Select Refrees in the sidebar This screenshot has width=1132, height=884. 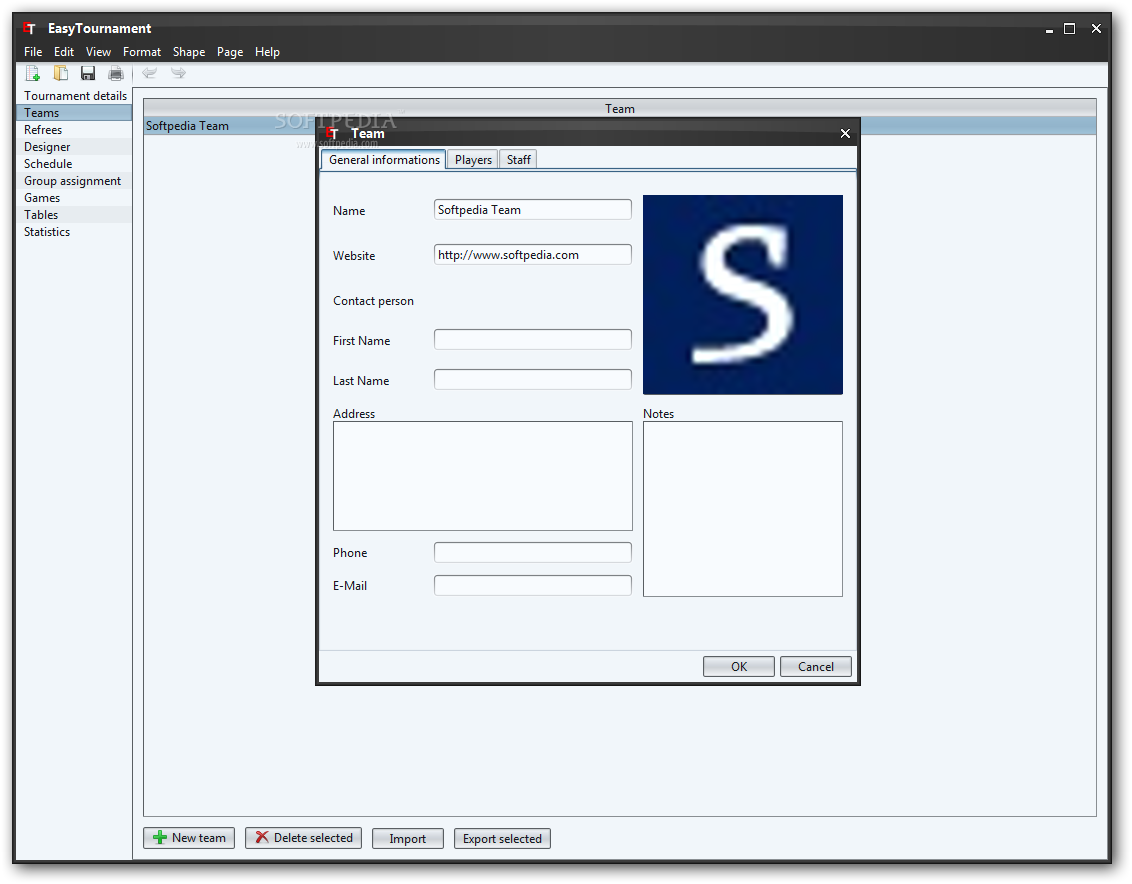click(74, 130)
